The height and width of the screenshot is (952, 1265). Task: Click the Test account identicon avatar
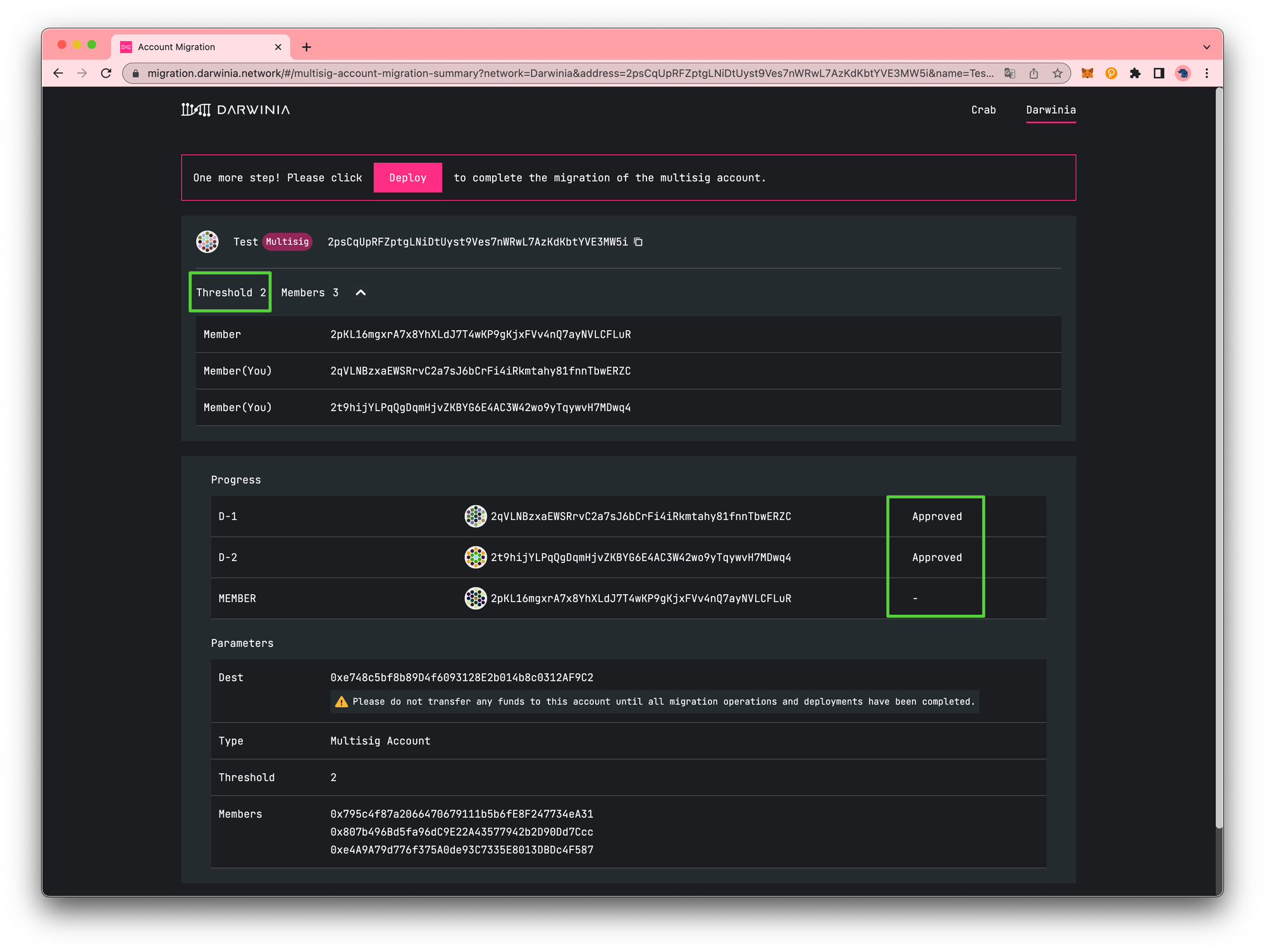pyautogui.click(x=207, y=242)
